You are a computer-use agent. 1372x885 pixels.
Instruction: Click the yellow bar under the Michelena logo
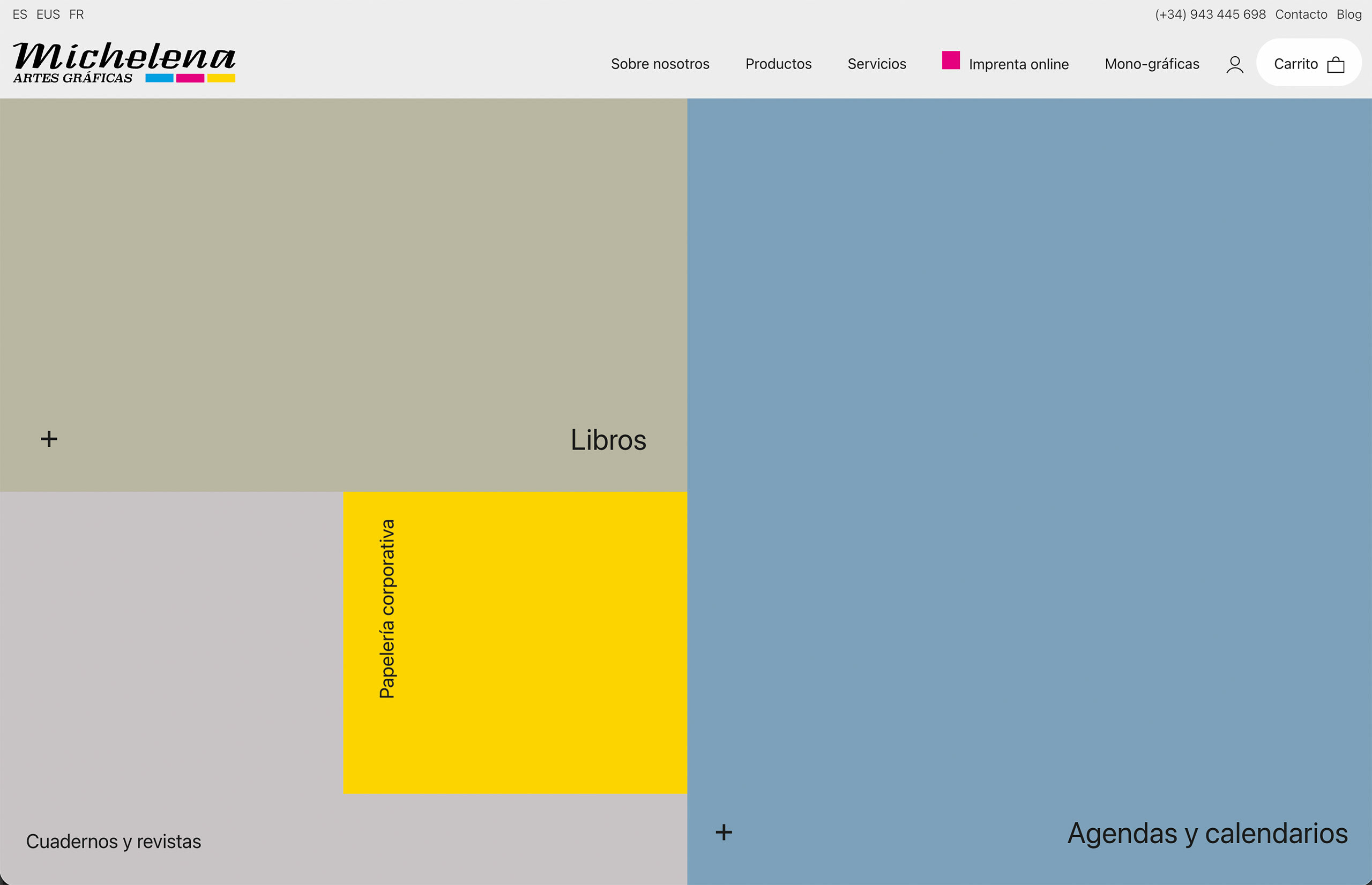click(x=221, y=77)
